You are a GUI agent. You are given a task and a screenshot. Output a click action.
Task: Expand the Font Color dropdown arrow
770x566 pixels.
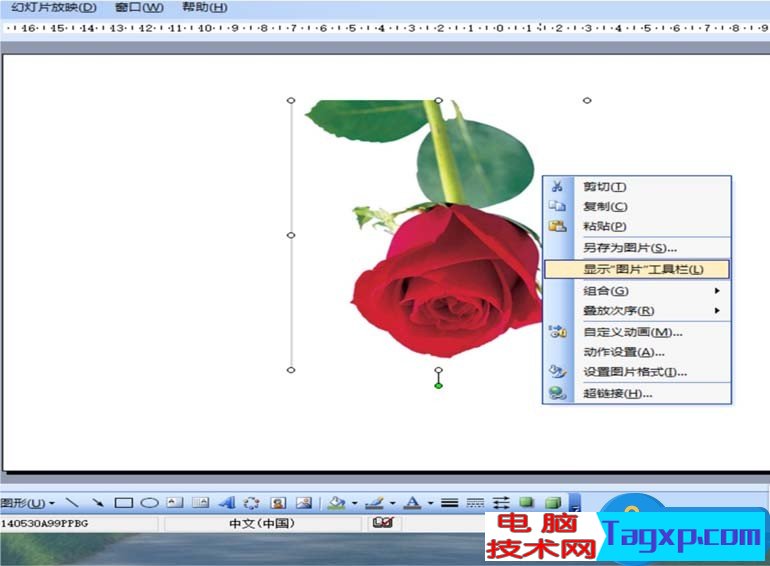(430, 504)
